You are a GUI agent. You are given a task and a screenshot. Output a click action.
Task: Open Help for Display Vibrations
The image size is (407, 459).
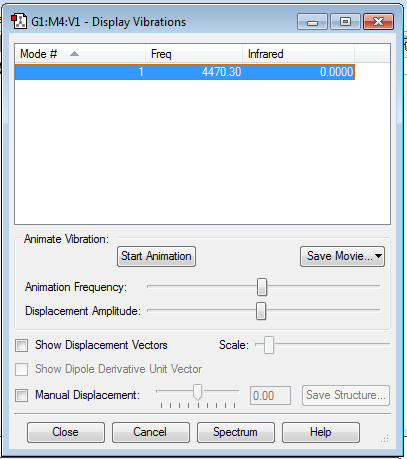321,432
